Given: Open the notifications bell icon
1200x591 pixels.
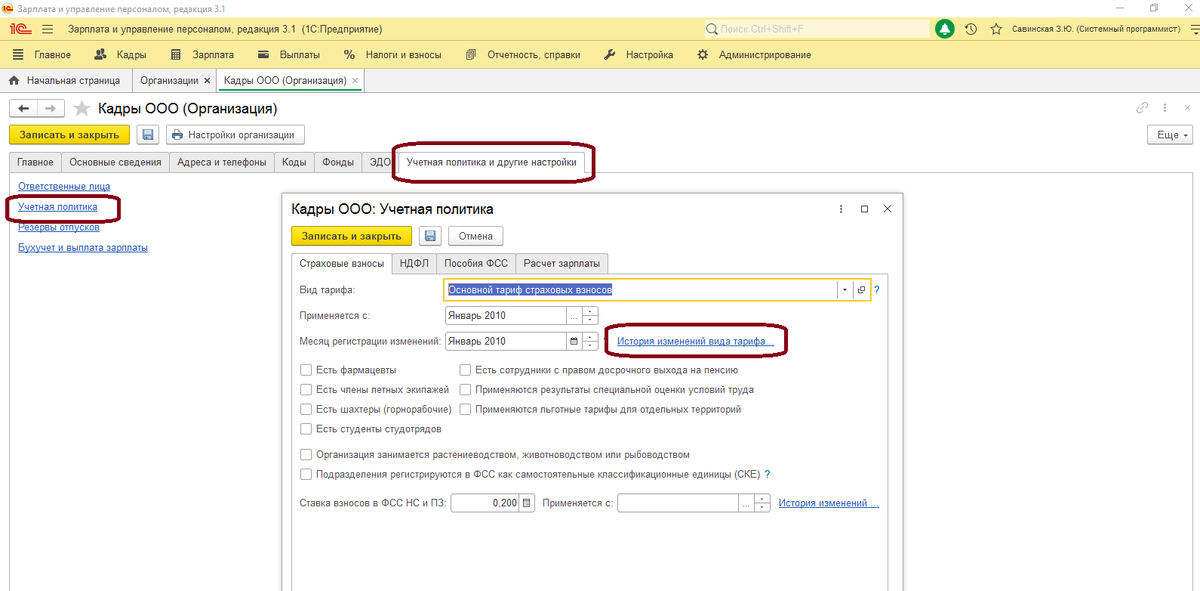Looking at the screenshot, I should tap(945, 29).
